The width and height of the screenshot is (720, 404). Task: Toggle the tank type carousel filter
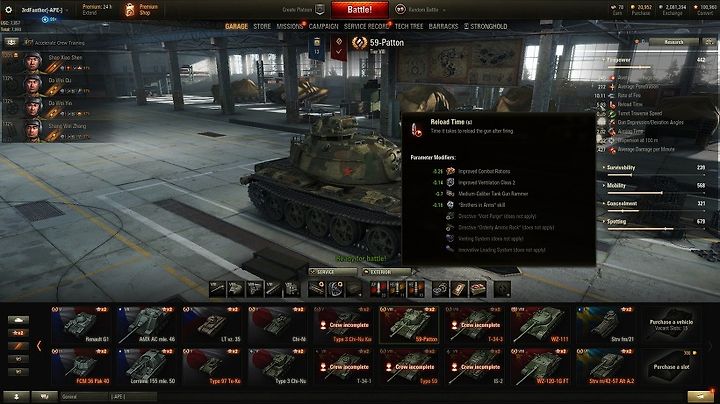(x=18, y=320)
